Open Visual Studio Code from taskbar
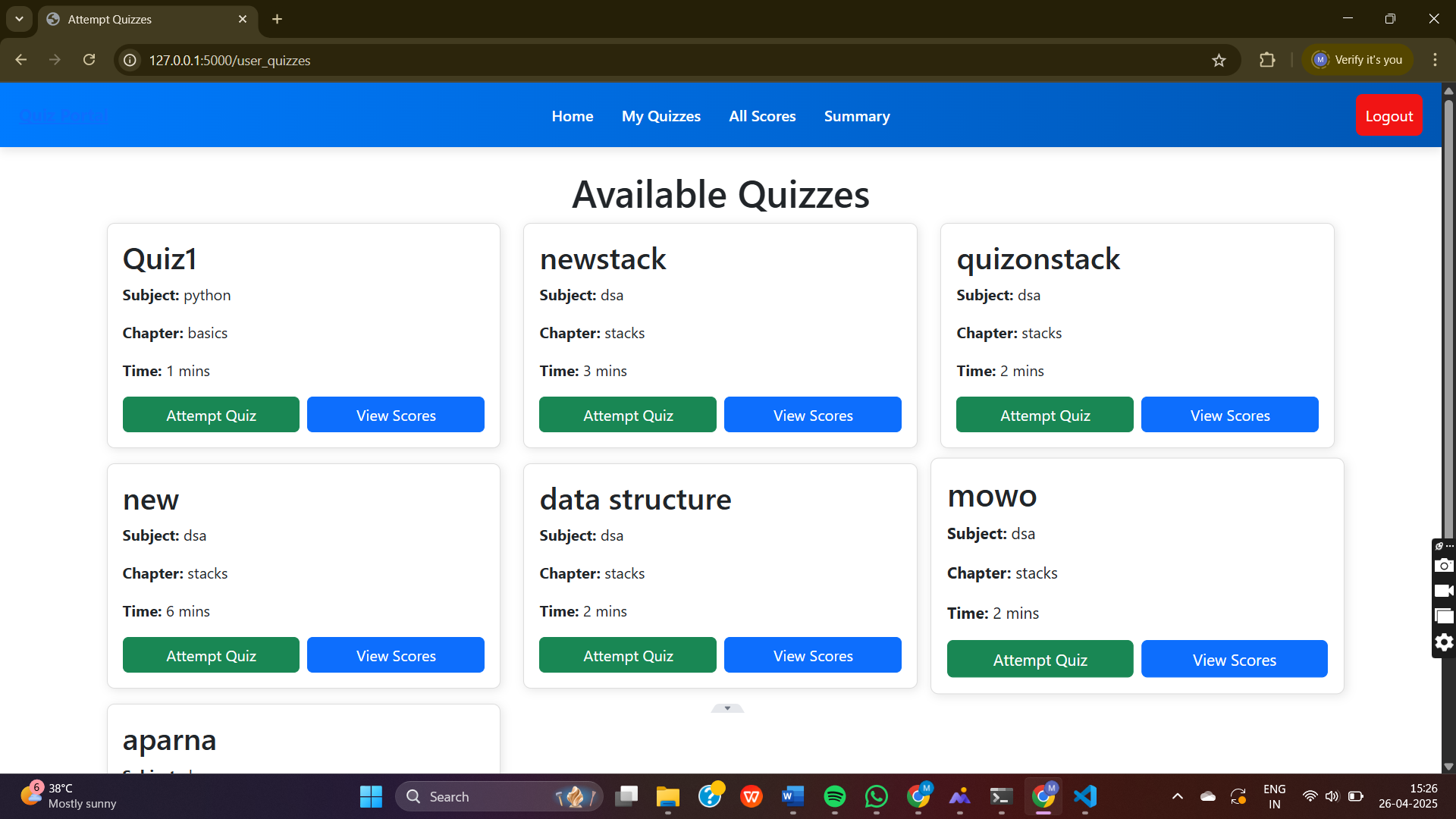 click(x=1085, y=796)
